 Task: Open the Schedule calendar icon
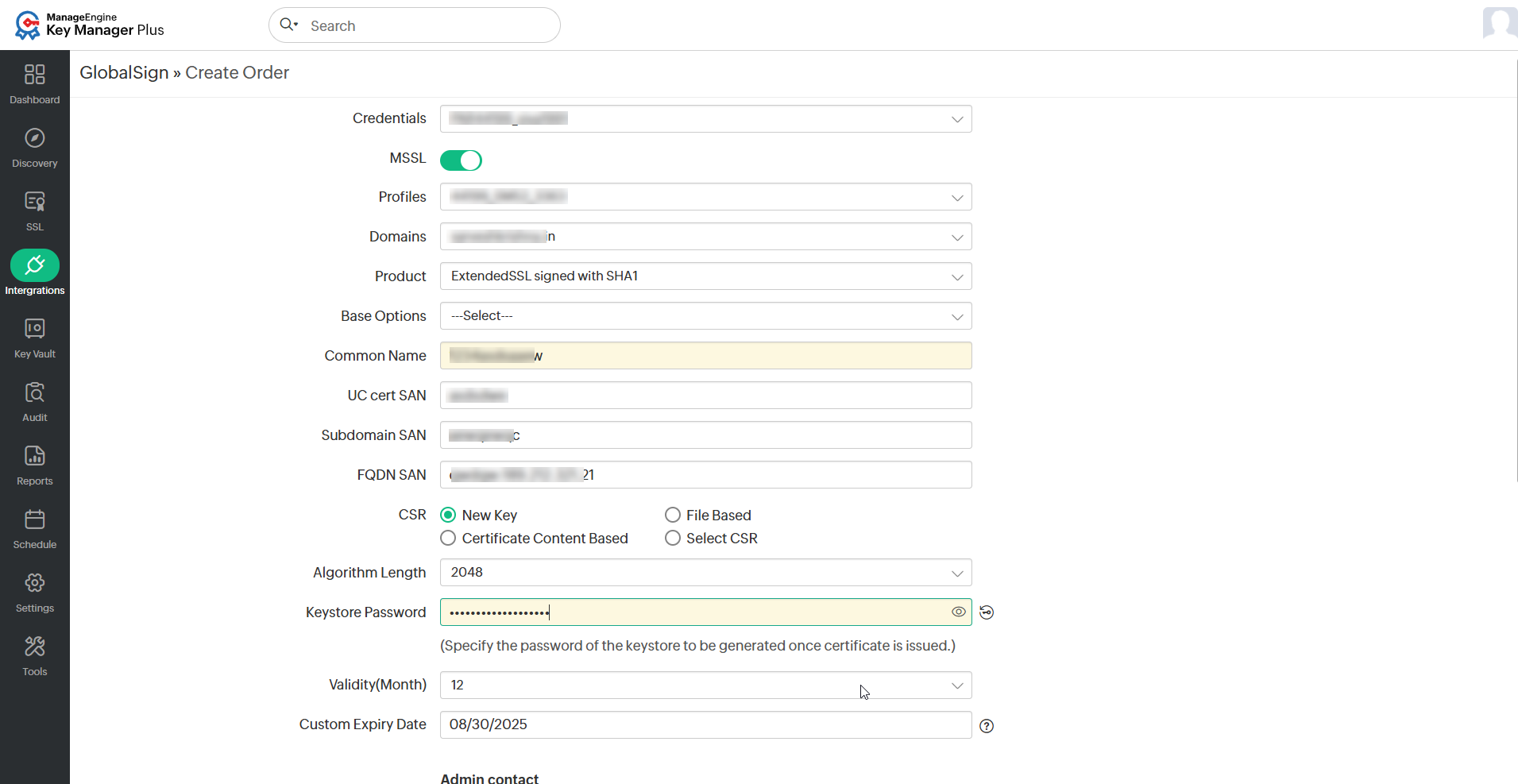35,519
